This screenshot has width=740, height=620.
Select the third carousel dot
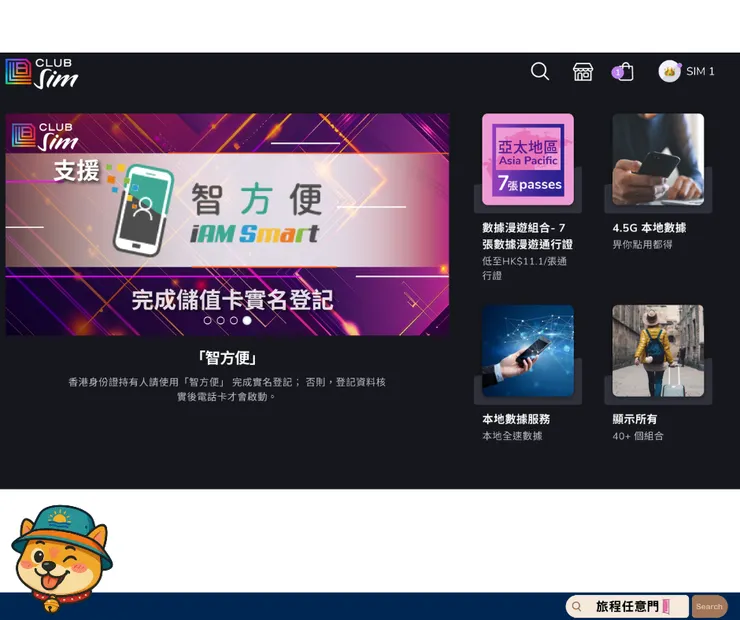click(x=234, y=320)
